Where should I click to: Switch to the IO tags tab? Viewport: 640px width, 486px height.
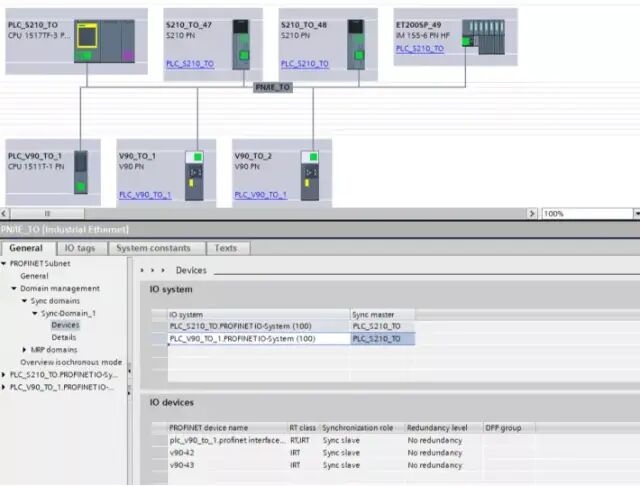pyautogui.click(x=80, y=248)
